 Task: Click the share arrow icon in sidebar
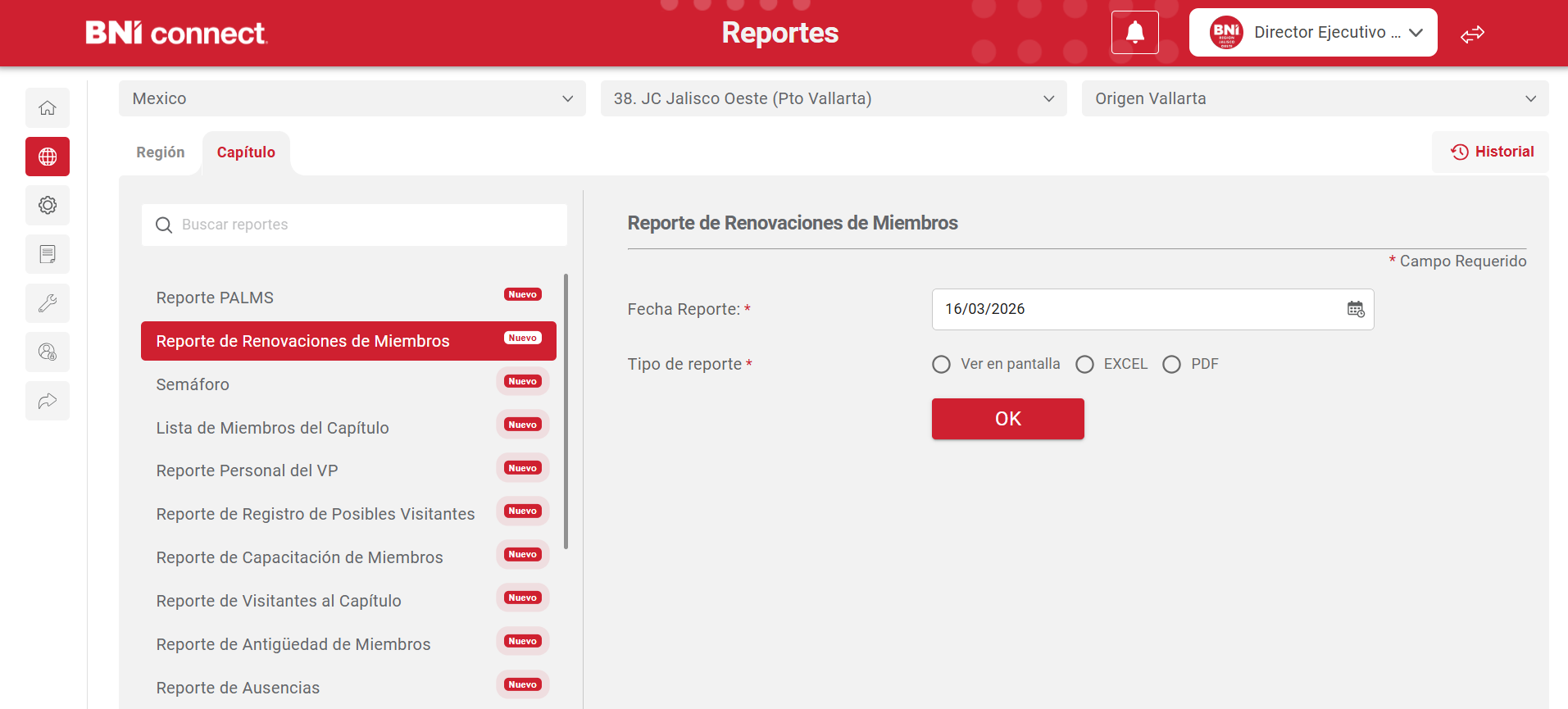tap(48, 401)
